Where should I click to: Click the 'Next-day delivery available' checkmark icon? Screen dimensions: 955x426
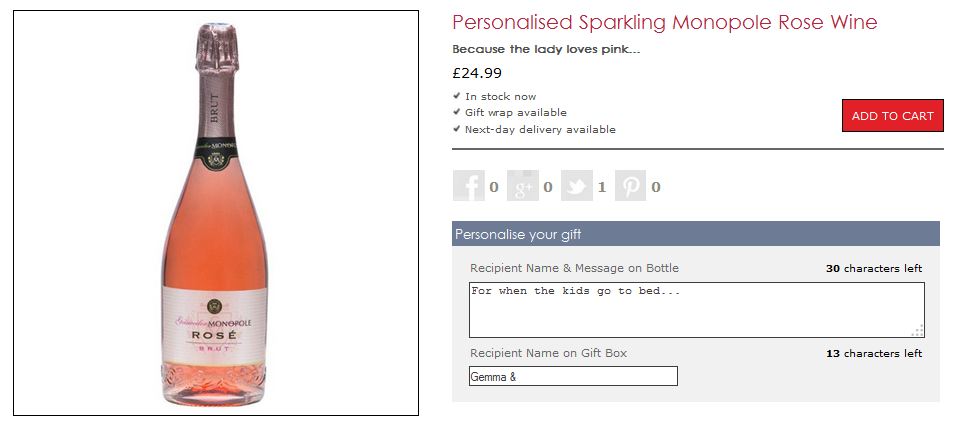(457, 129)
